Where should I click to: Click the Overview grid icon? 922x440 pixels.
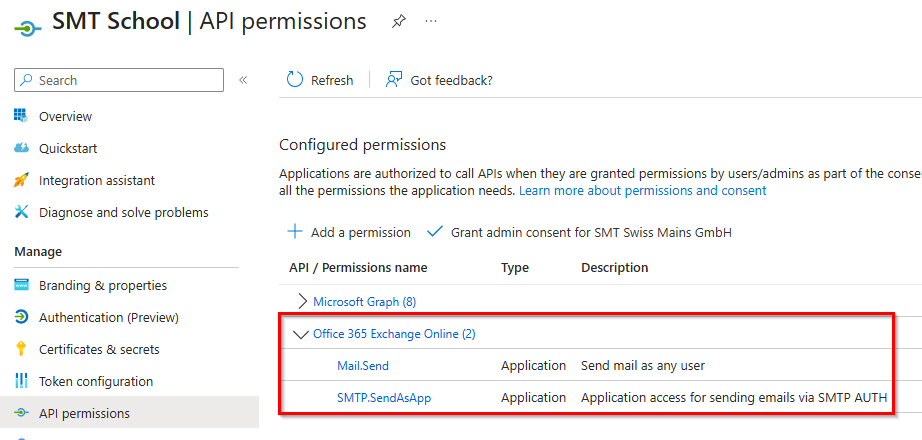pyautogui.click(x=21, y=116)
